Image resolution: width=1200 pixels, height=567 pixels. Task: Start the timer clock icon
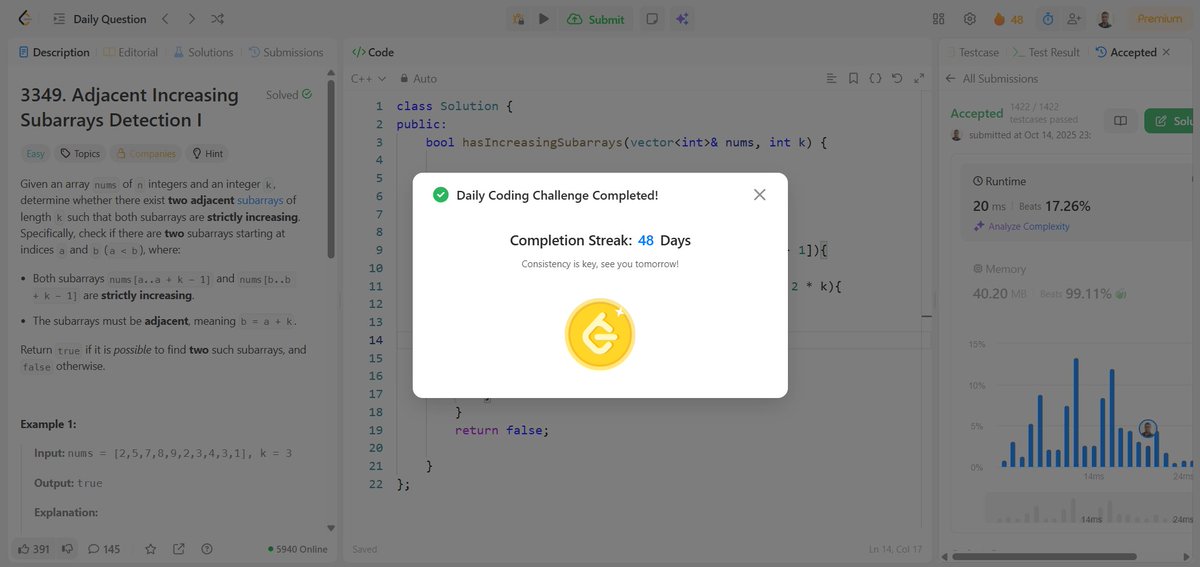(x=1047, y=19)
